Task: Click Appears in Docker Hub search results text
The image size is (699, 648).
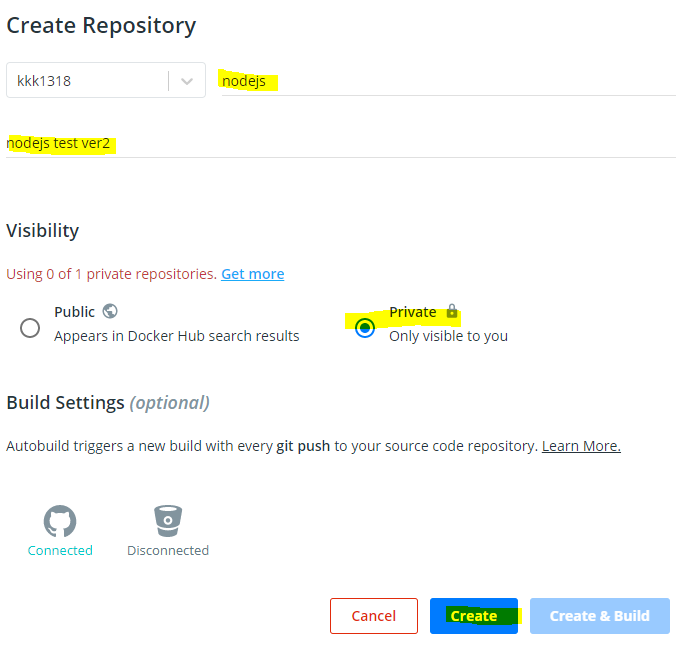Action: [x=177, y=336]
